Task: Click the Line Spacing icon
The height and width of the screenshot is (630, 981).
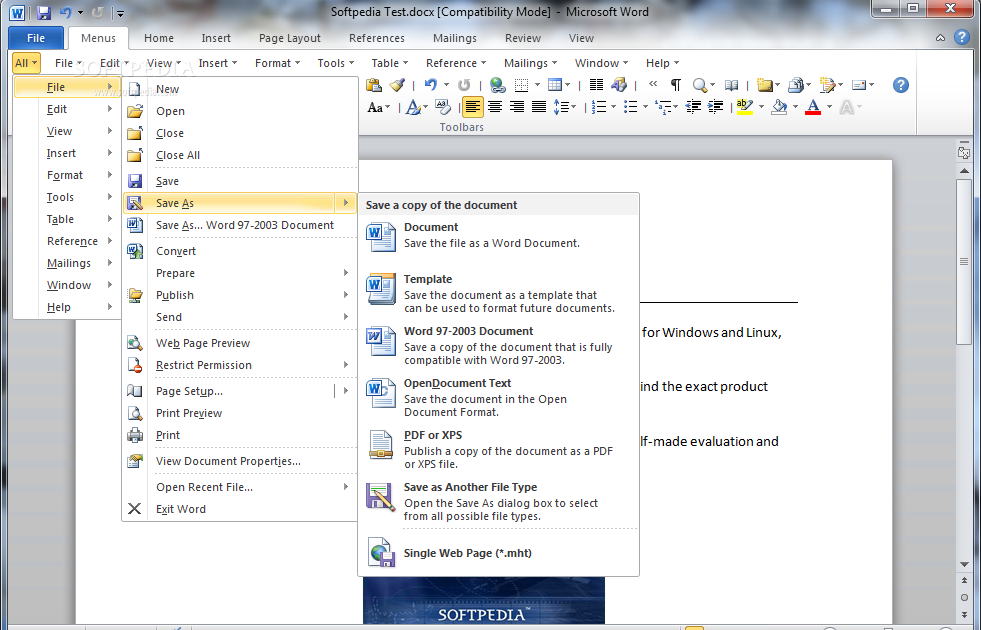Action: [560, 108]
